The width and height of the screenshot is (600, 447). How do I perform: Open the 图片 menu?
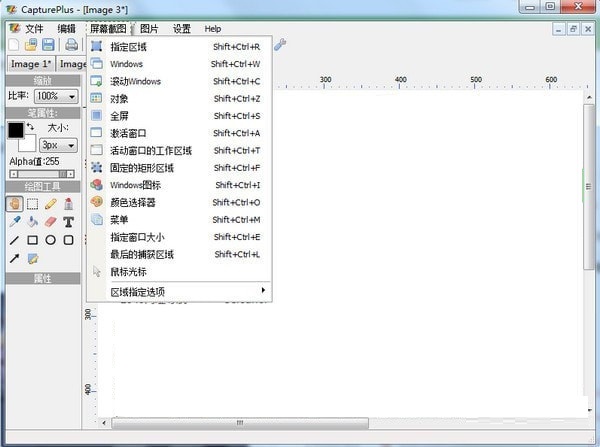point(149,29)
